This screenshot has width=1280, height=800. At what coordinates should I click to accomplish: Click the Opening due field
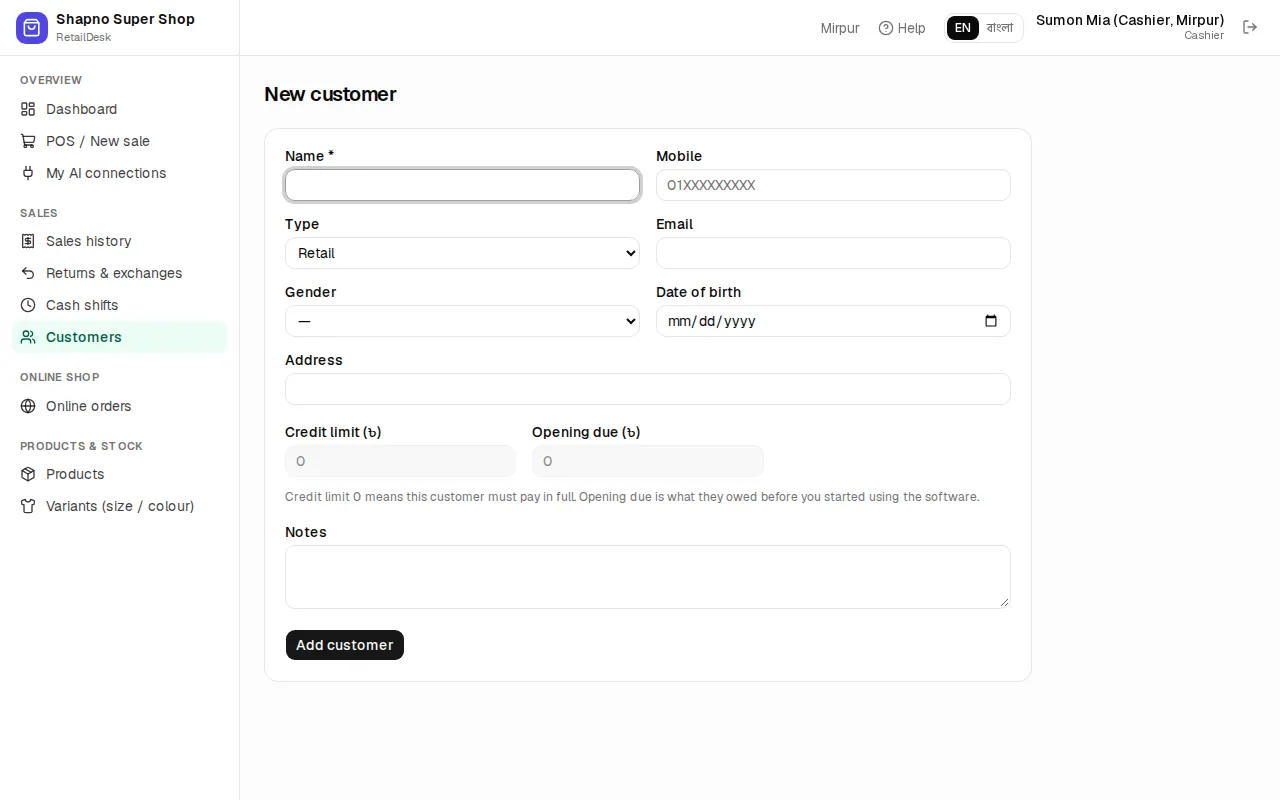tap(648, 461)
